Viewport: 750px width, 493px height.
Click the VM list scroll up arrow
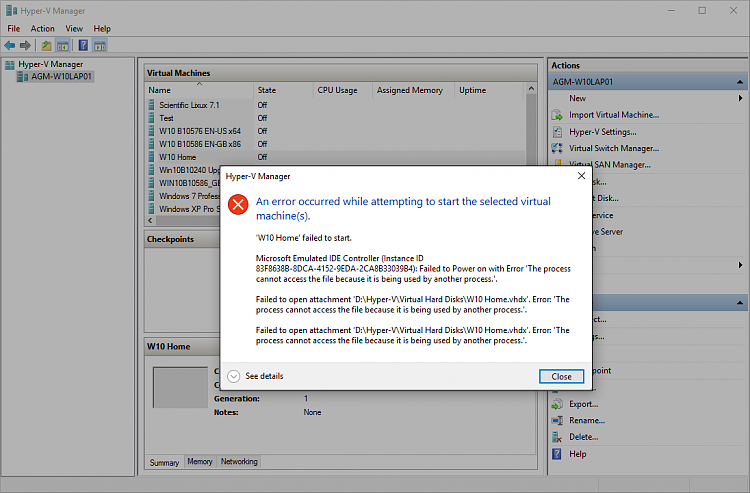531,88
